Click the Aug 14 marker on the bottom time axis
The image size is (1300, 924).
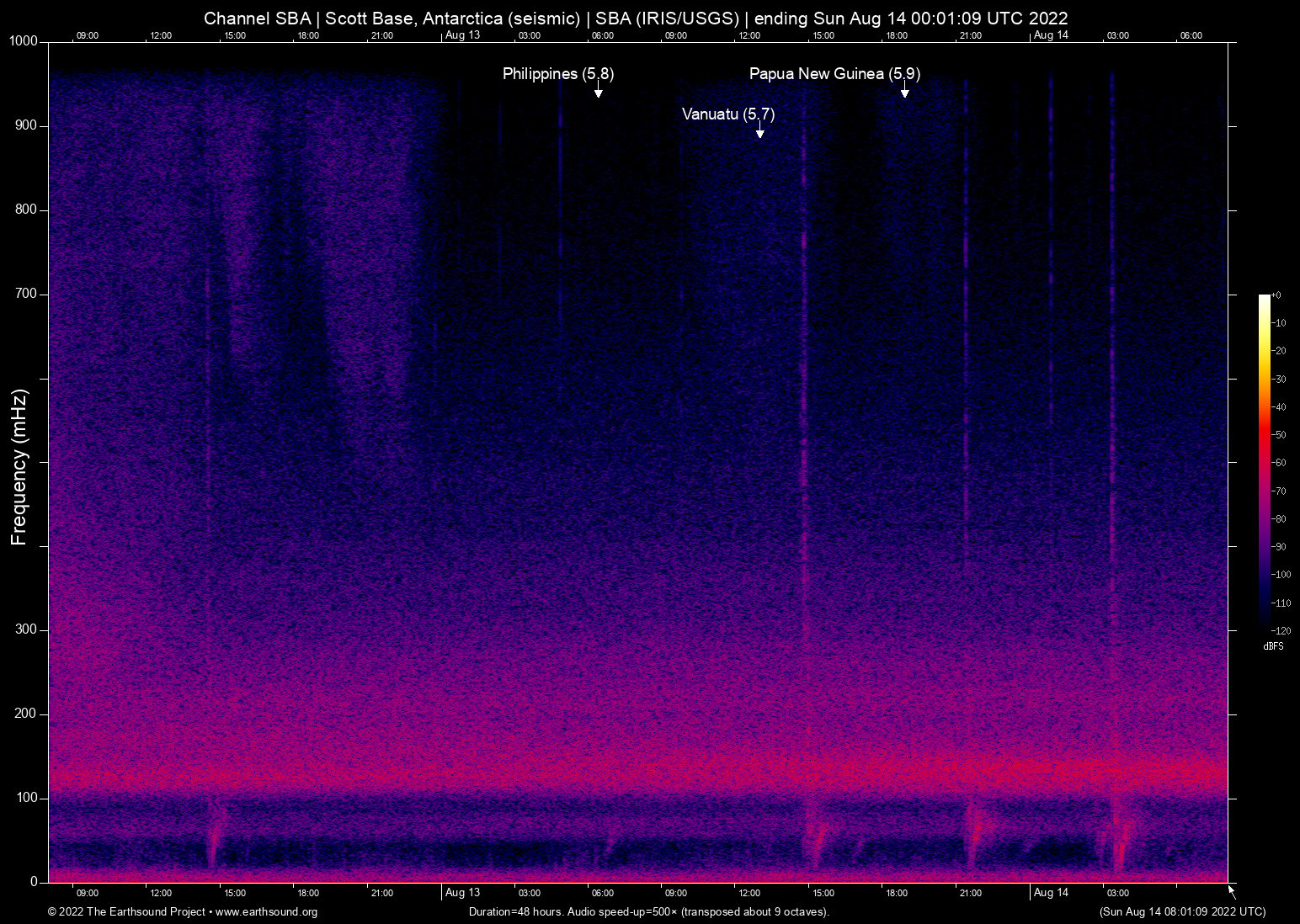(x=1050, y=893)
